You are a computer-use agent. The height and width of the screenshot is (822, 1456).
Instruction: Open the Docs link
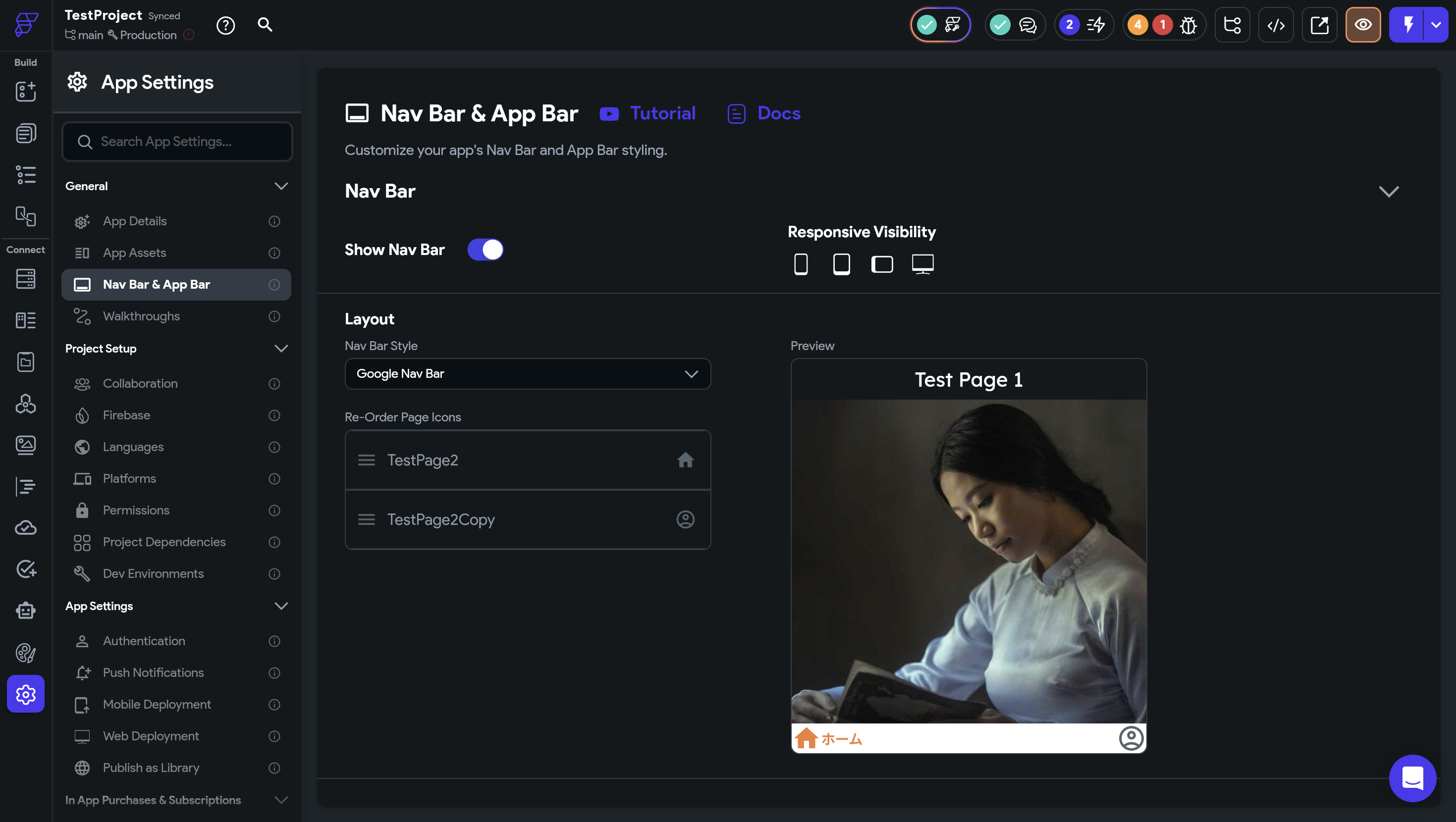click(x=778, y=113)
